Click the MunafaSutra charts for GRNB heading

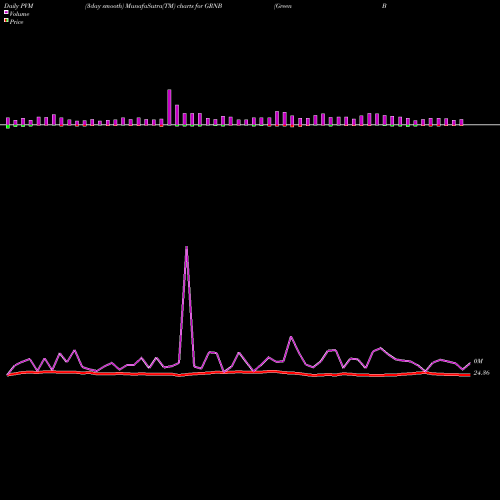154,6
